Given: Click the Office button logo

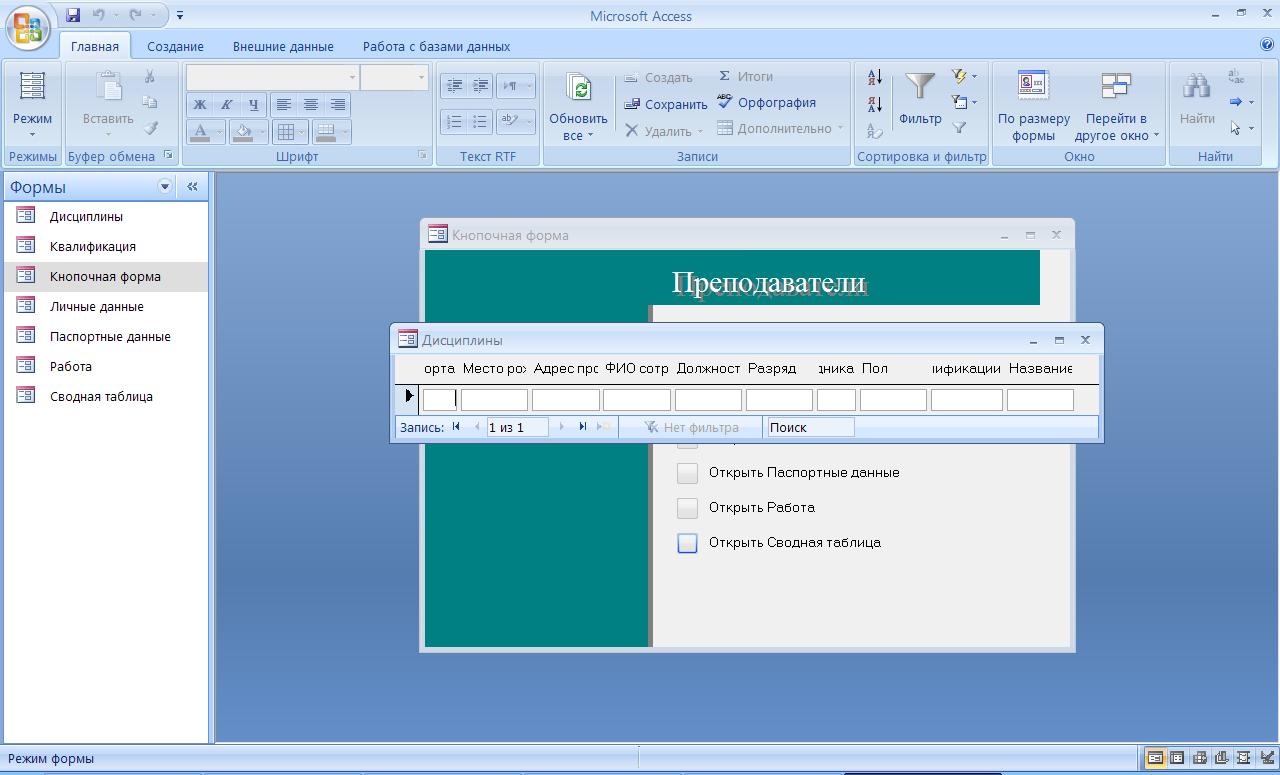Looking at the screenshot, I should click(x=28, y=27).
